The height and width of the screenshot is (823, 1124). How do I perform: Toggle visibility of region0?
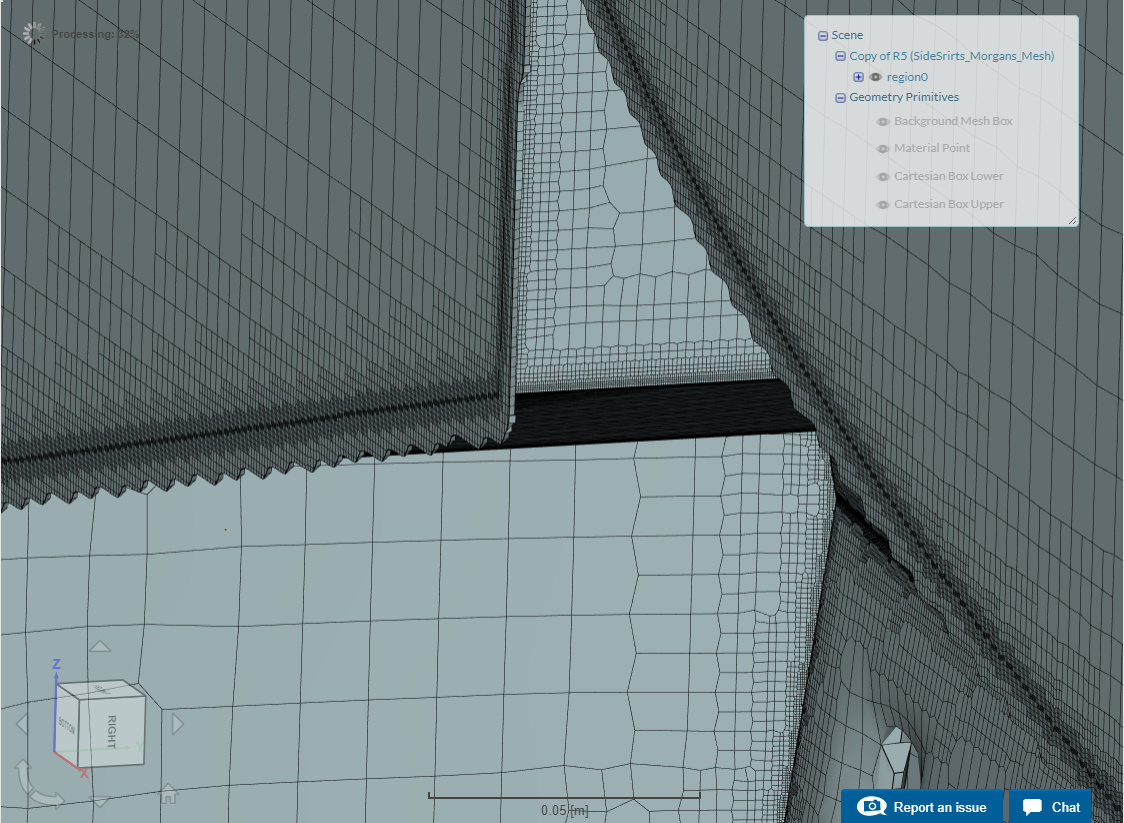coord(875,76)
